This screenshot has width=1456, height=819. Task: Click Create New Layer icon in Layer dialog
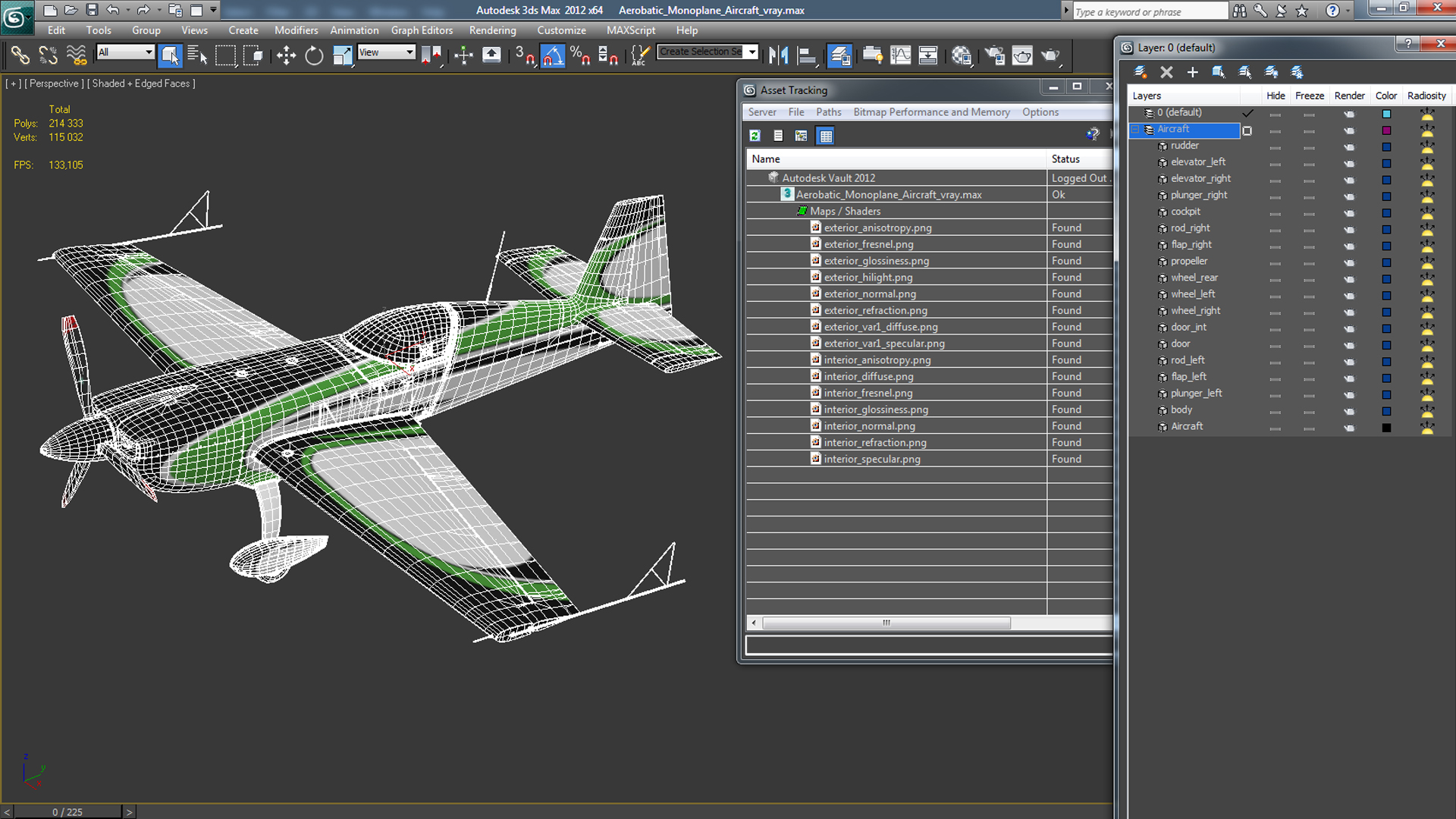1140,72
